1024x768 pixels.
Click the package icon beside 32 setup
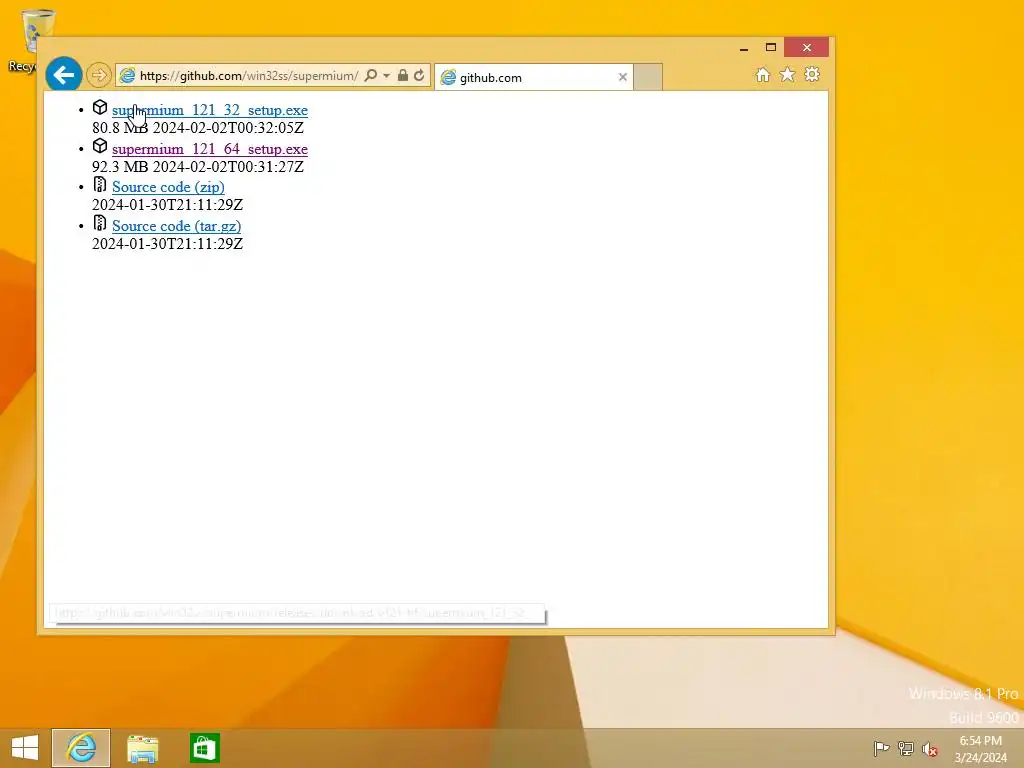tap(100, 107)
